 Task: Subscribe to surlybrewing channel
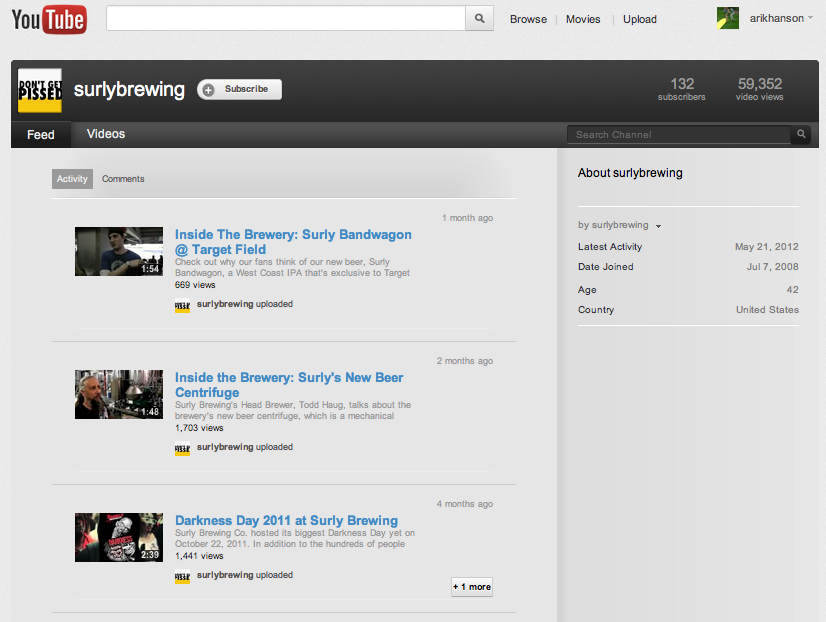(x=240, y=89)
